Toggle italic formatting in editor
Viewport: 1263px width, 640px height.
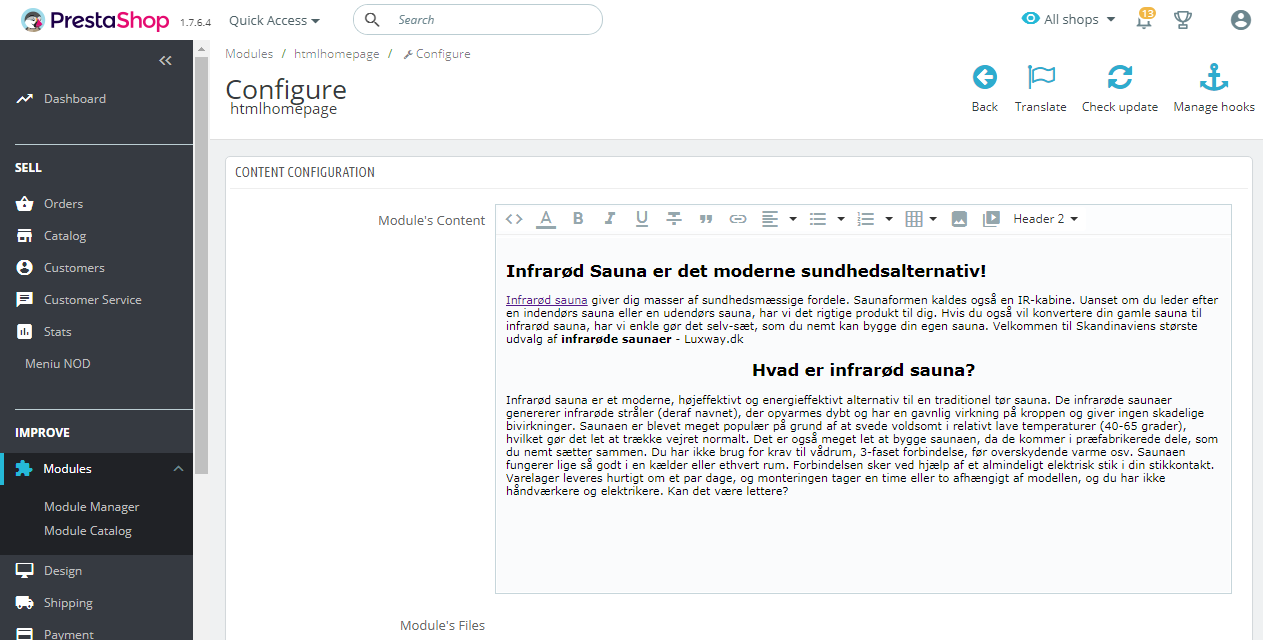tap(610, 219)
